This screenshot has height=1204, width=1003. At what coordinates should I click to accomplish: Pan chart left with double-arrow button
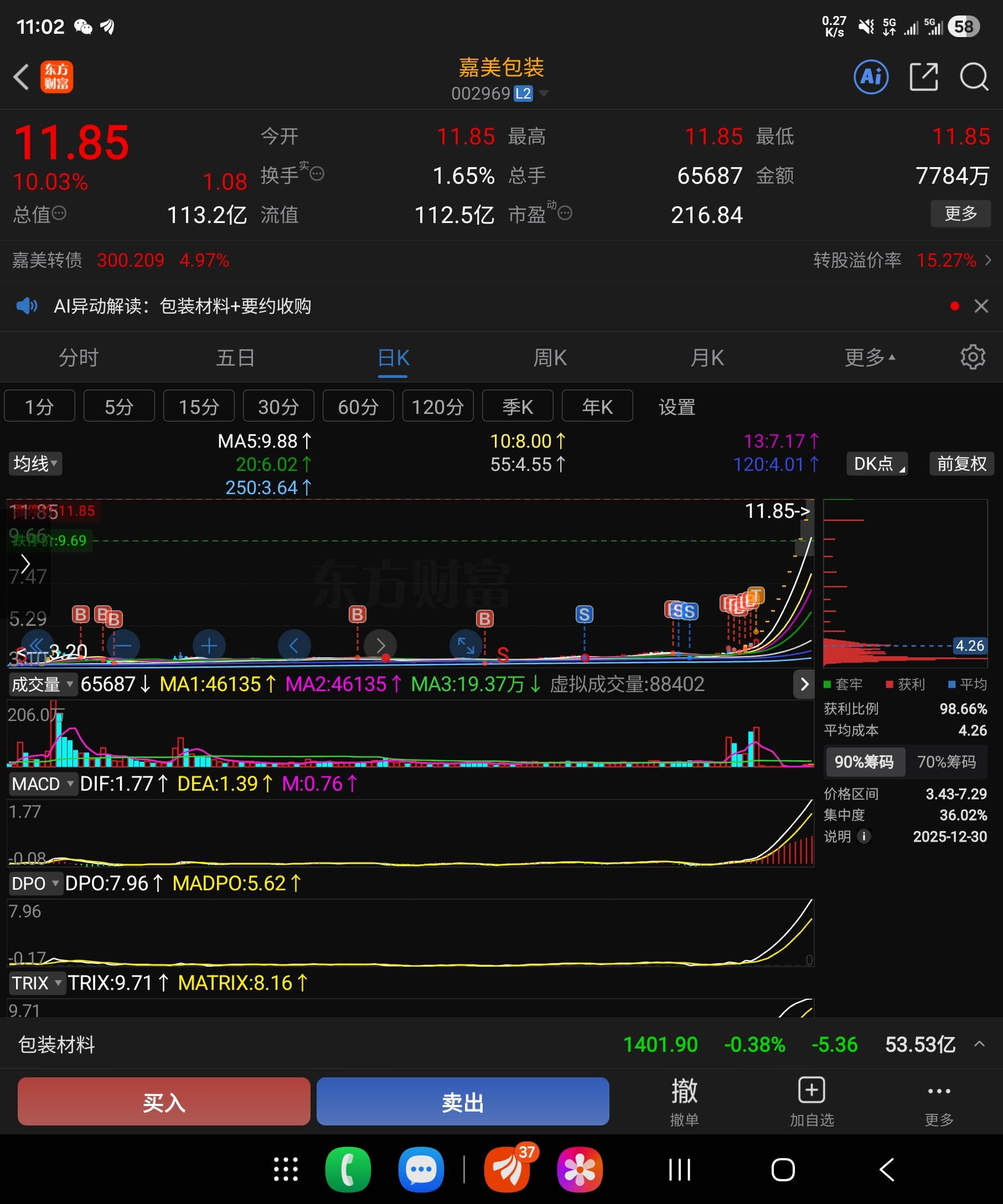37,645
